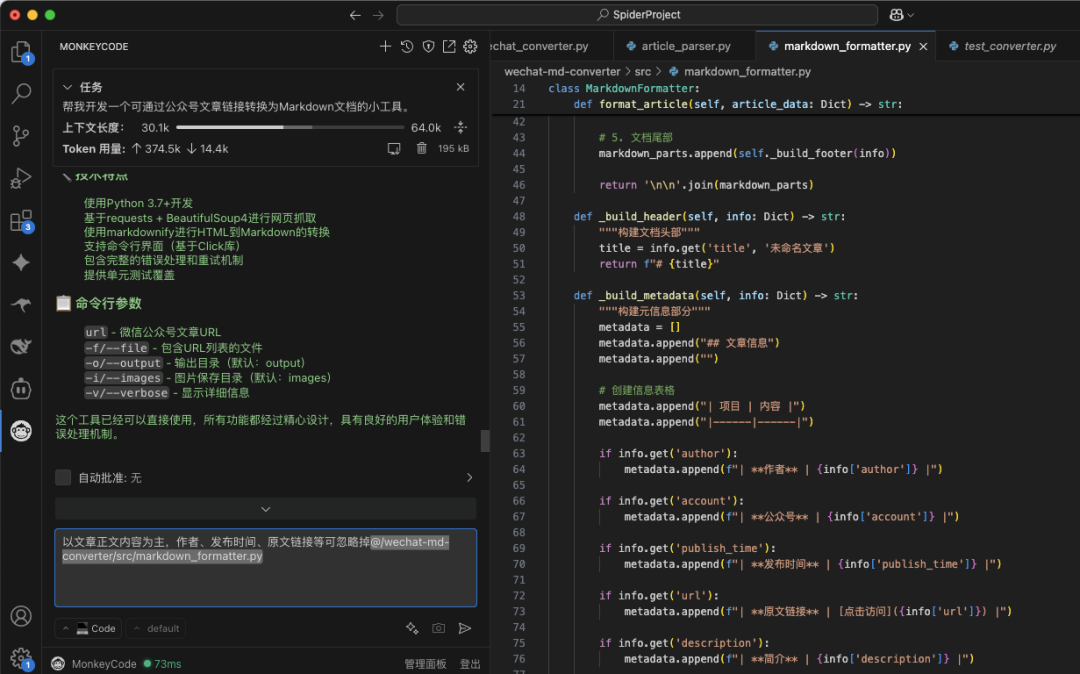Open Source Control in the activity bar

22,136
